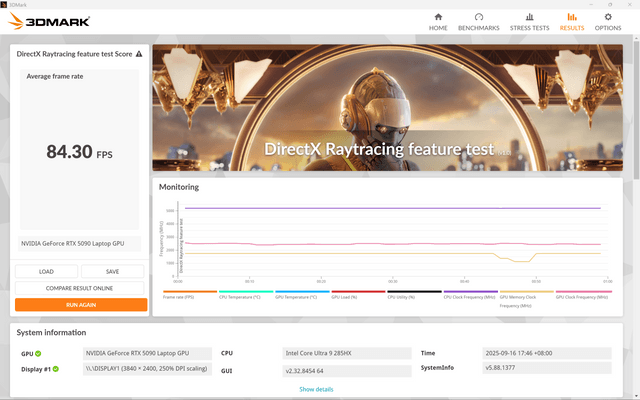The height and width of the screenshot is (400, 640).
Task: Click the purple CPU clock line in the chart
Action: (x=392, y=208)
